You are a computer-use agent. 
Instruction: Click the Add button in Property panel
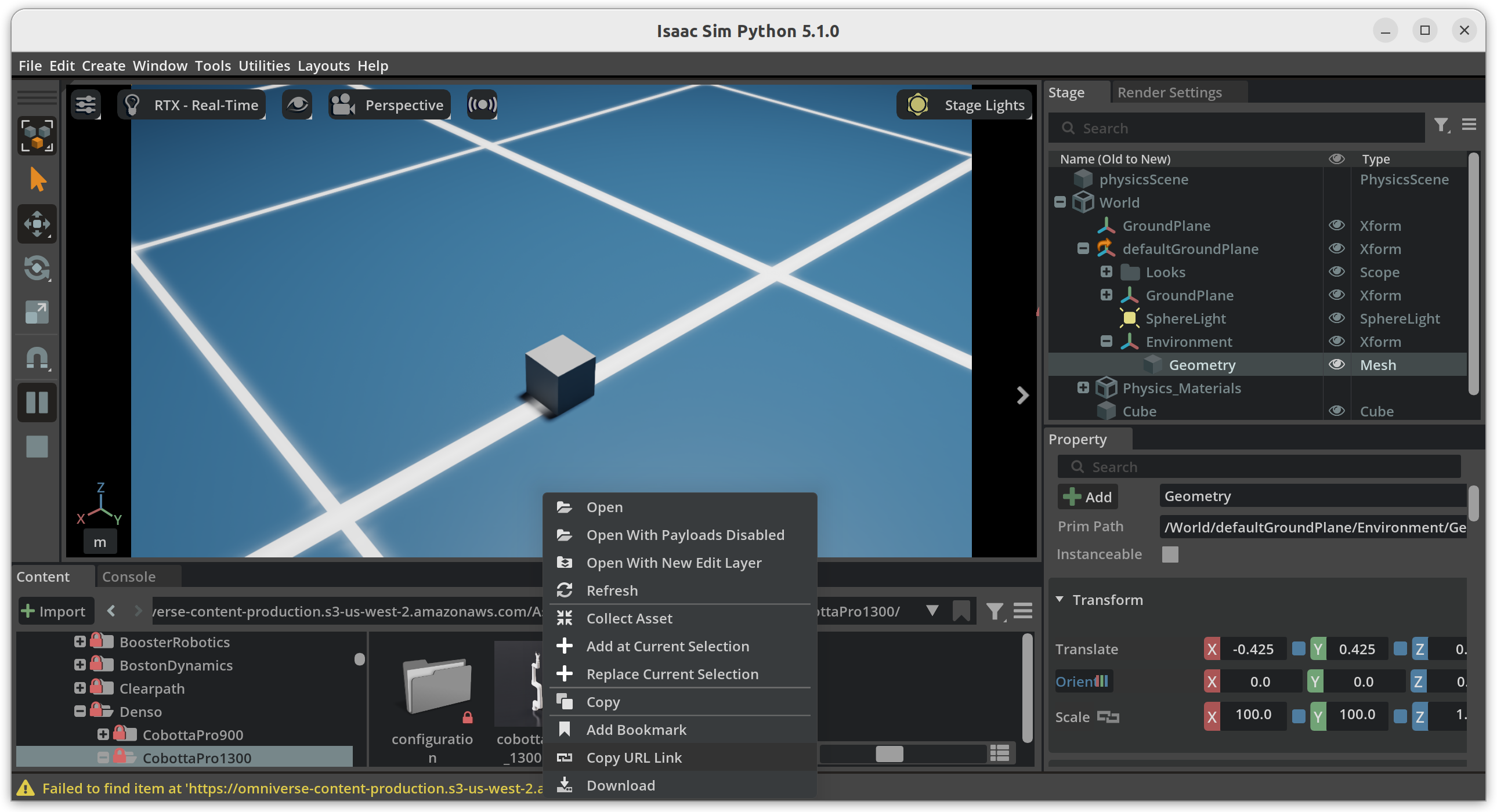pyautogui.click(x=1087, y=496)
